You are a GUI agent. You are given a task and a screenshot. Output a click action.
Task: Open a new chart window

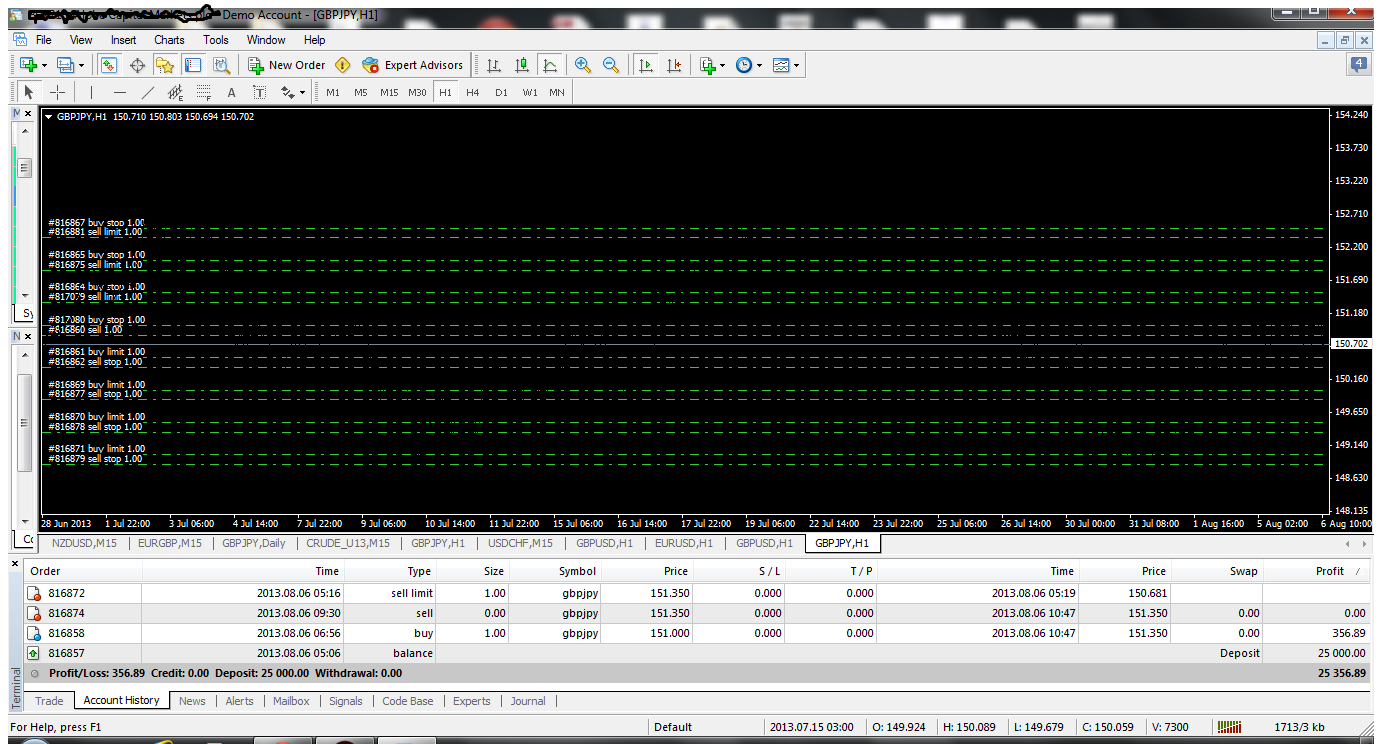[x=28, y=65]
